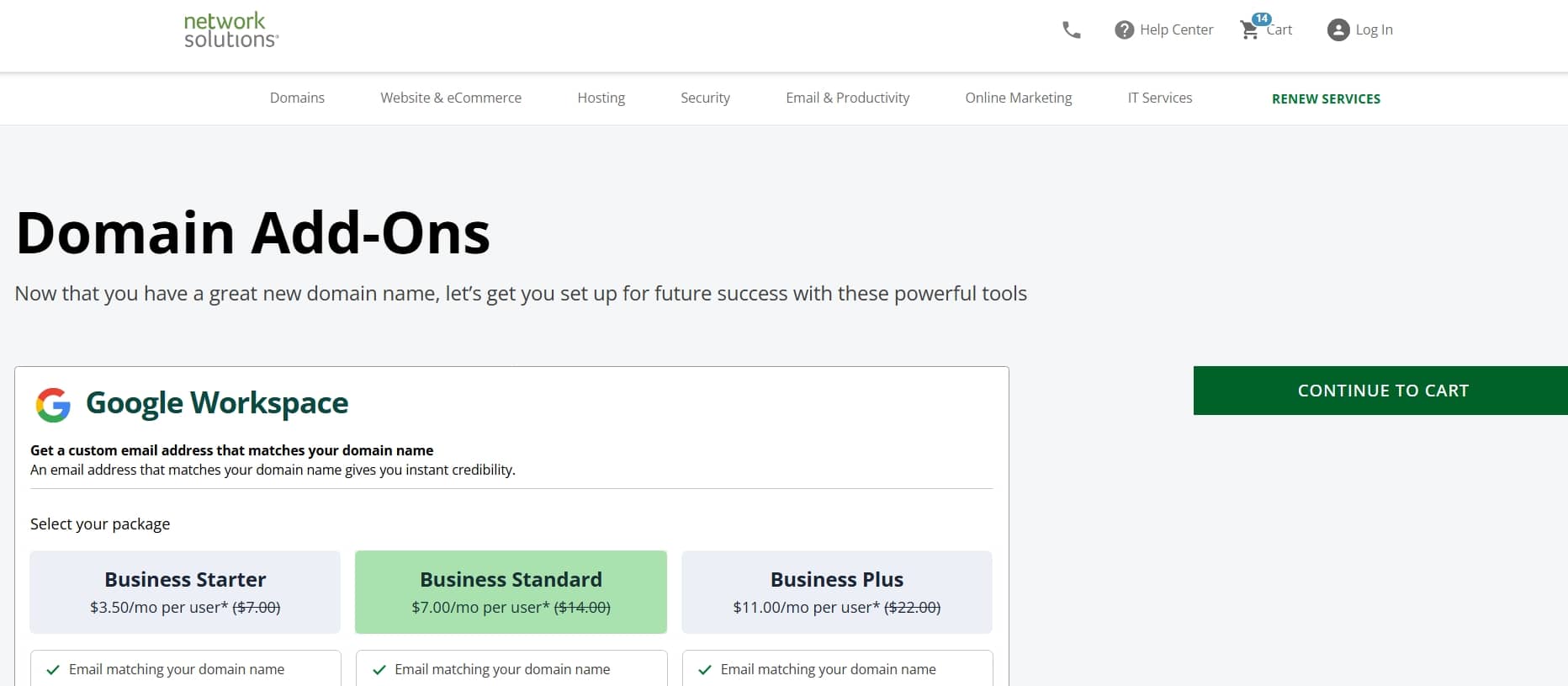
Task: Open the Online Marketing menu
Action: (x=1018, y=98)
